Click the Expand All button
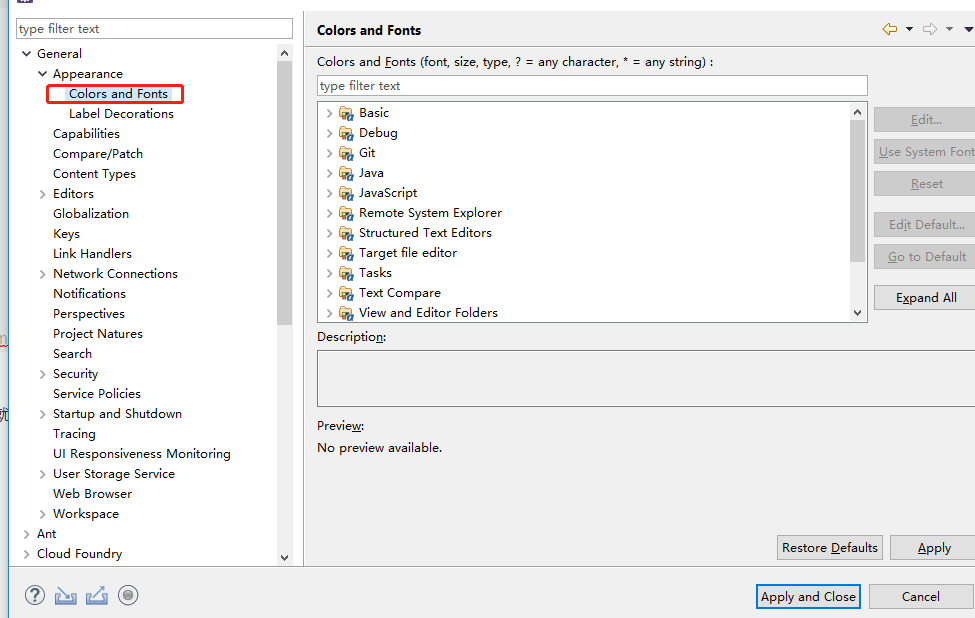975x618 pixels. [926, 298]
